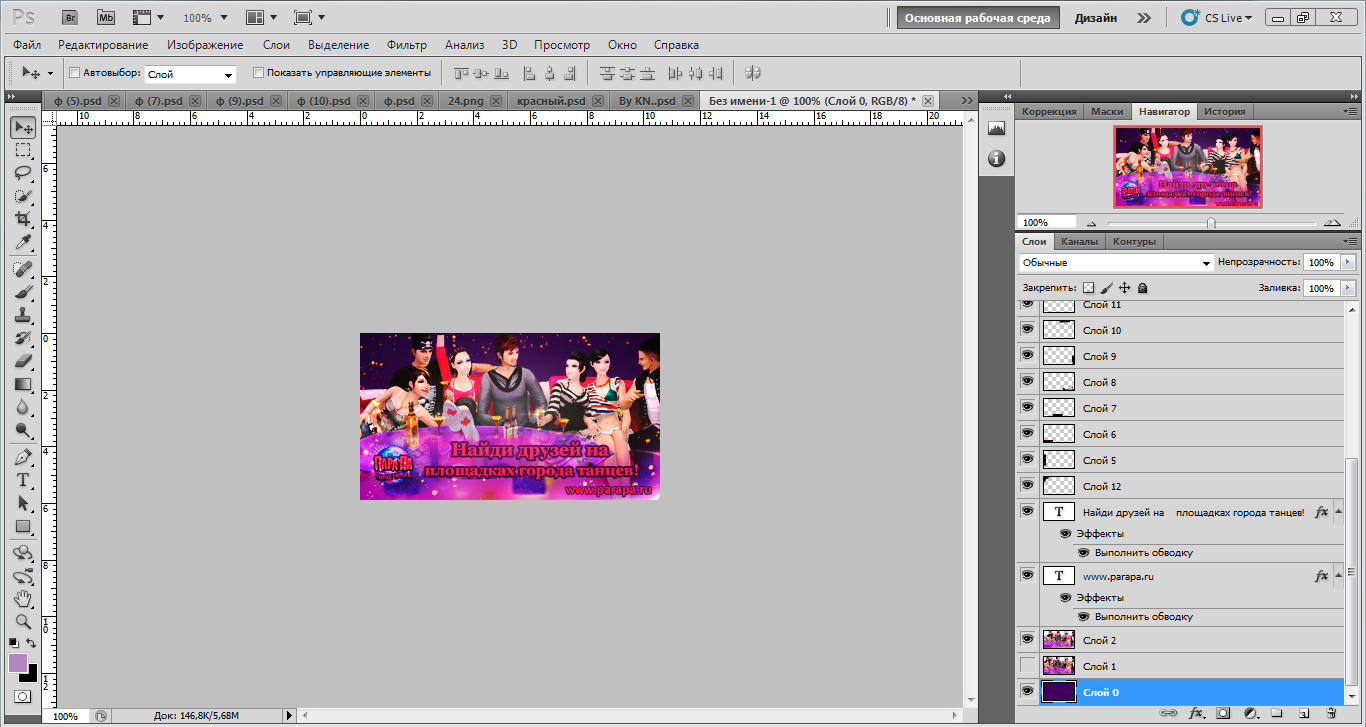The height and width of the screenshot is (727, 1366).
Task: Open the Изображение menu
Action: [205, 45]
